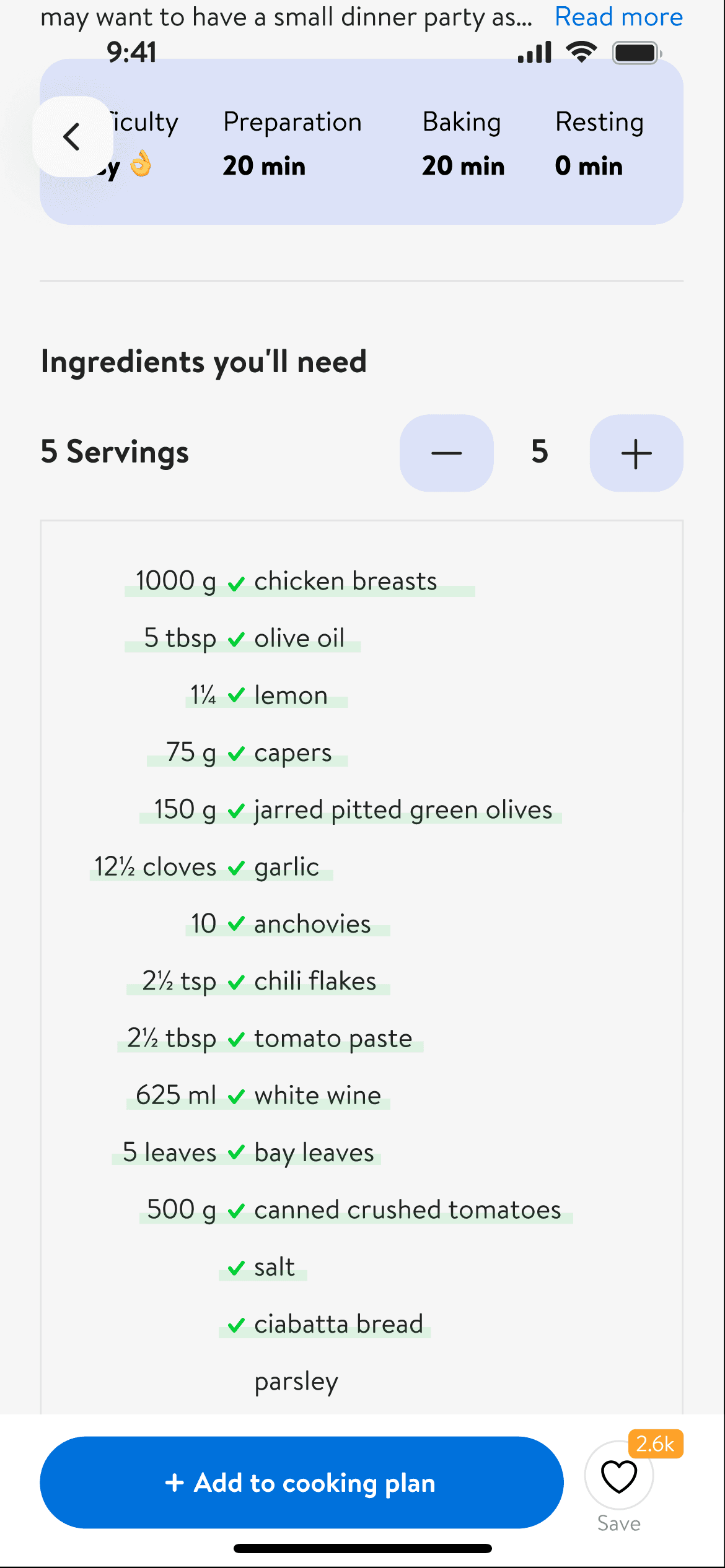
Task: Select the parsley ingredient
Action: pyautogui.click(x=296, y=1382)
